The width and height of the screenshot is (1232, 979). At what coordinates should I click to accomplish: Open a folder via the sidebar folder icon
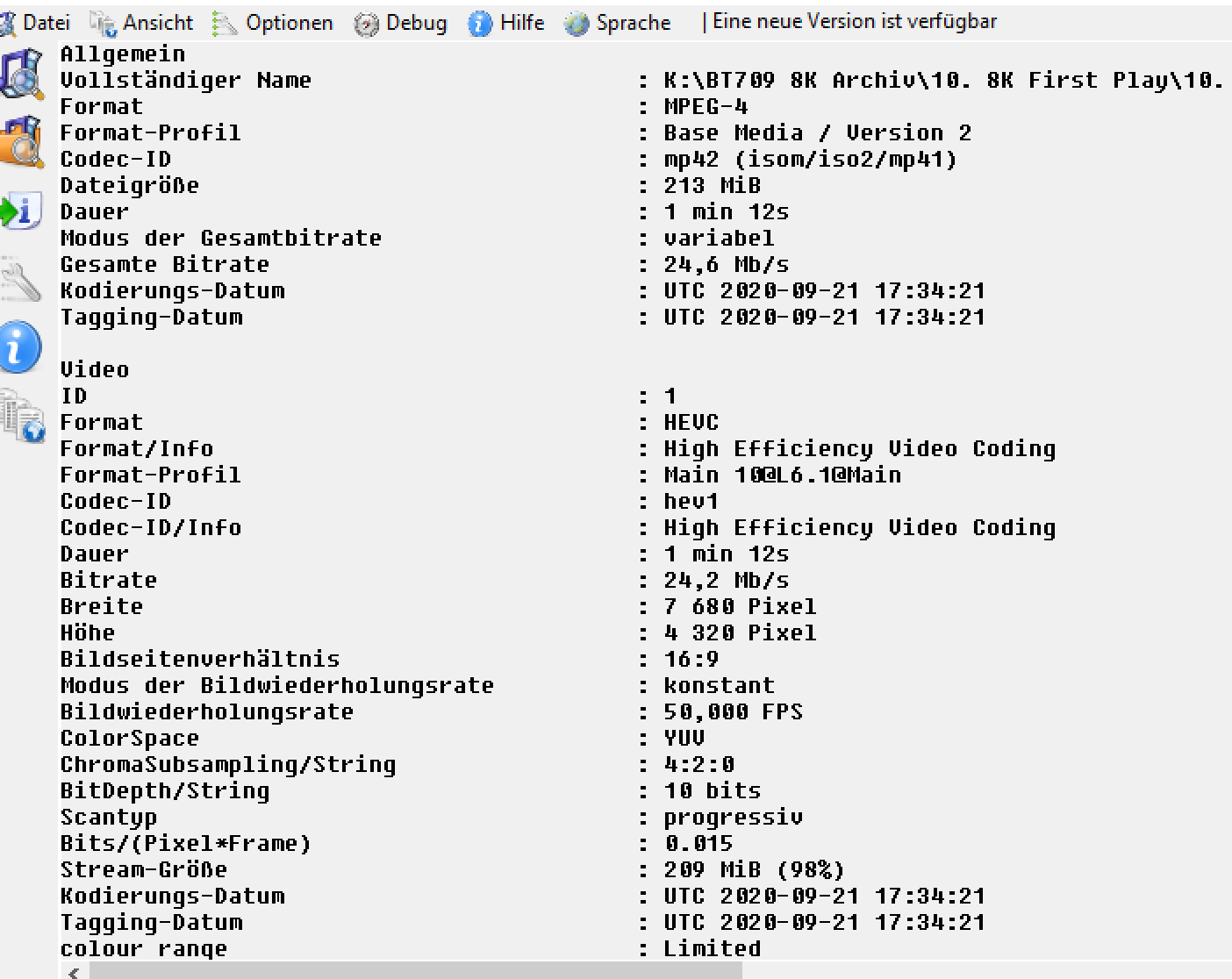21,142
